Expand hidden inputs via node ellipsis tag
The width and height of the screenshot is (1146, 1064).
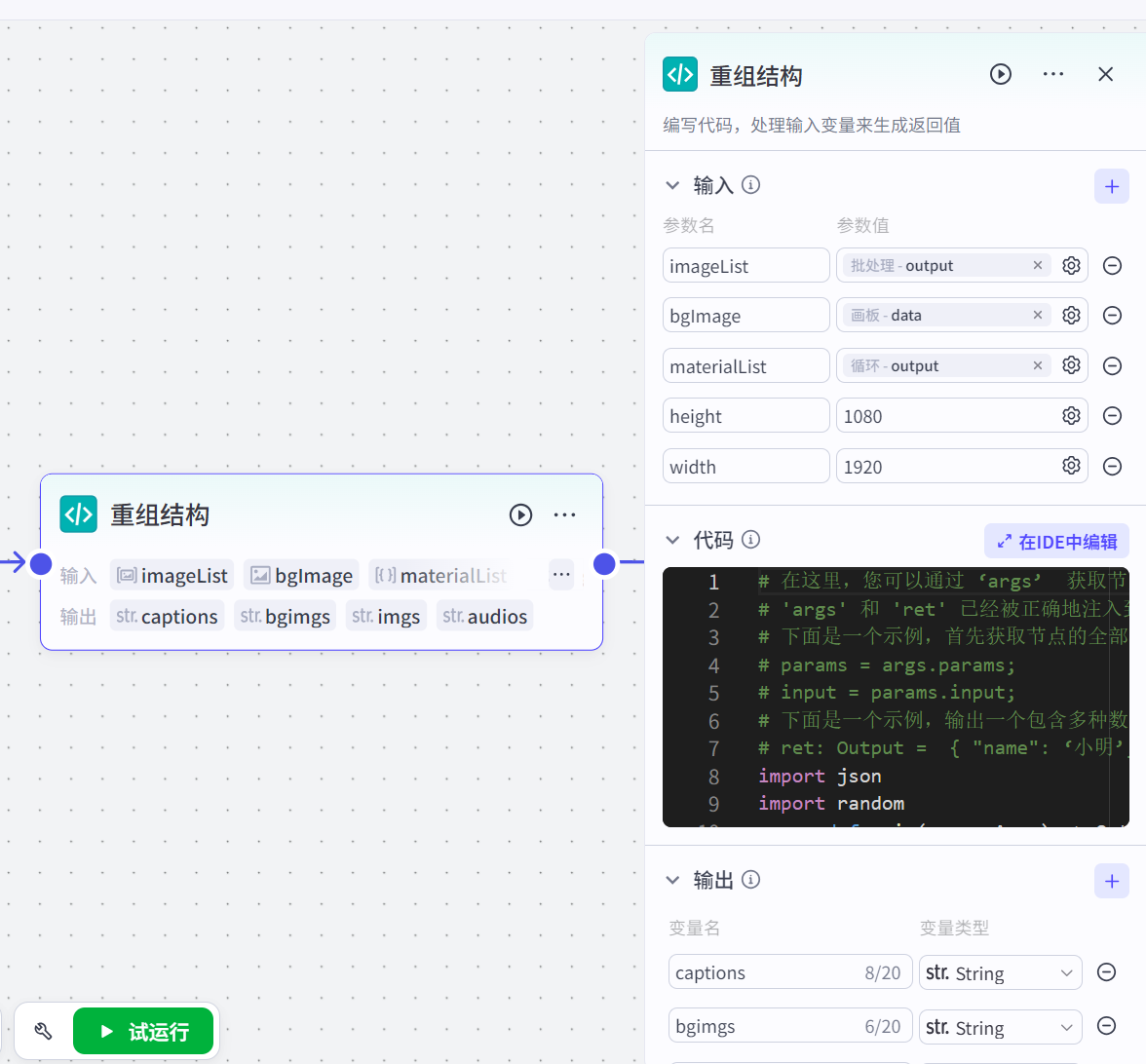tap(561, 575)
